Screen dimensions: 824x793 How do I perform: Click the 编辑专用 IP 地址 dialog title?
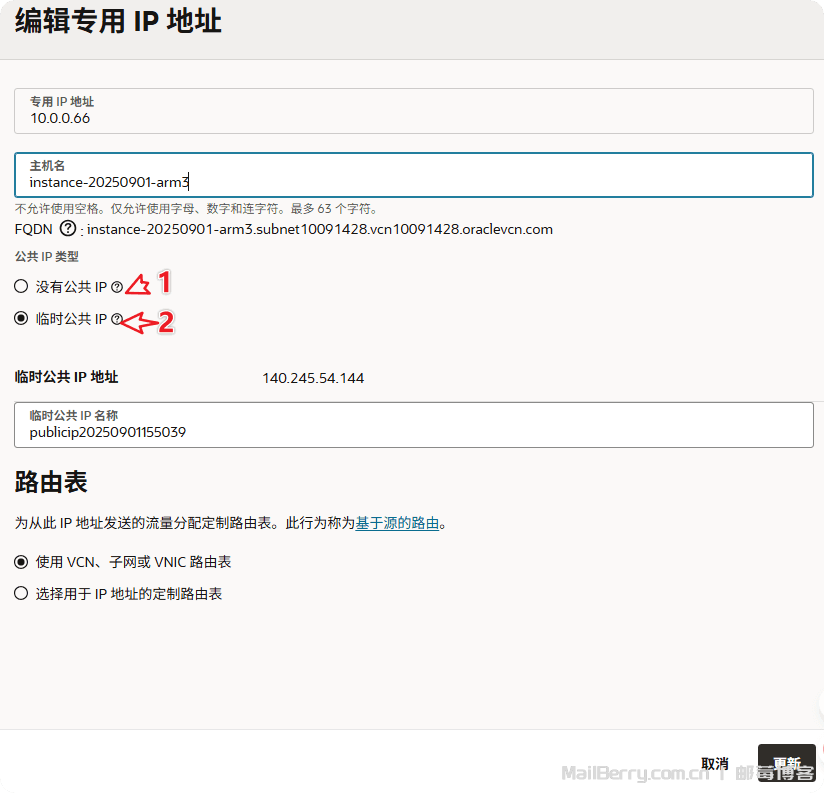pyautogui.click(x=118, y=21)
